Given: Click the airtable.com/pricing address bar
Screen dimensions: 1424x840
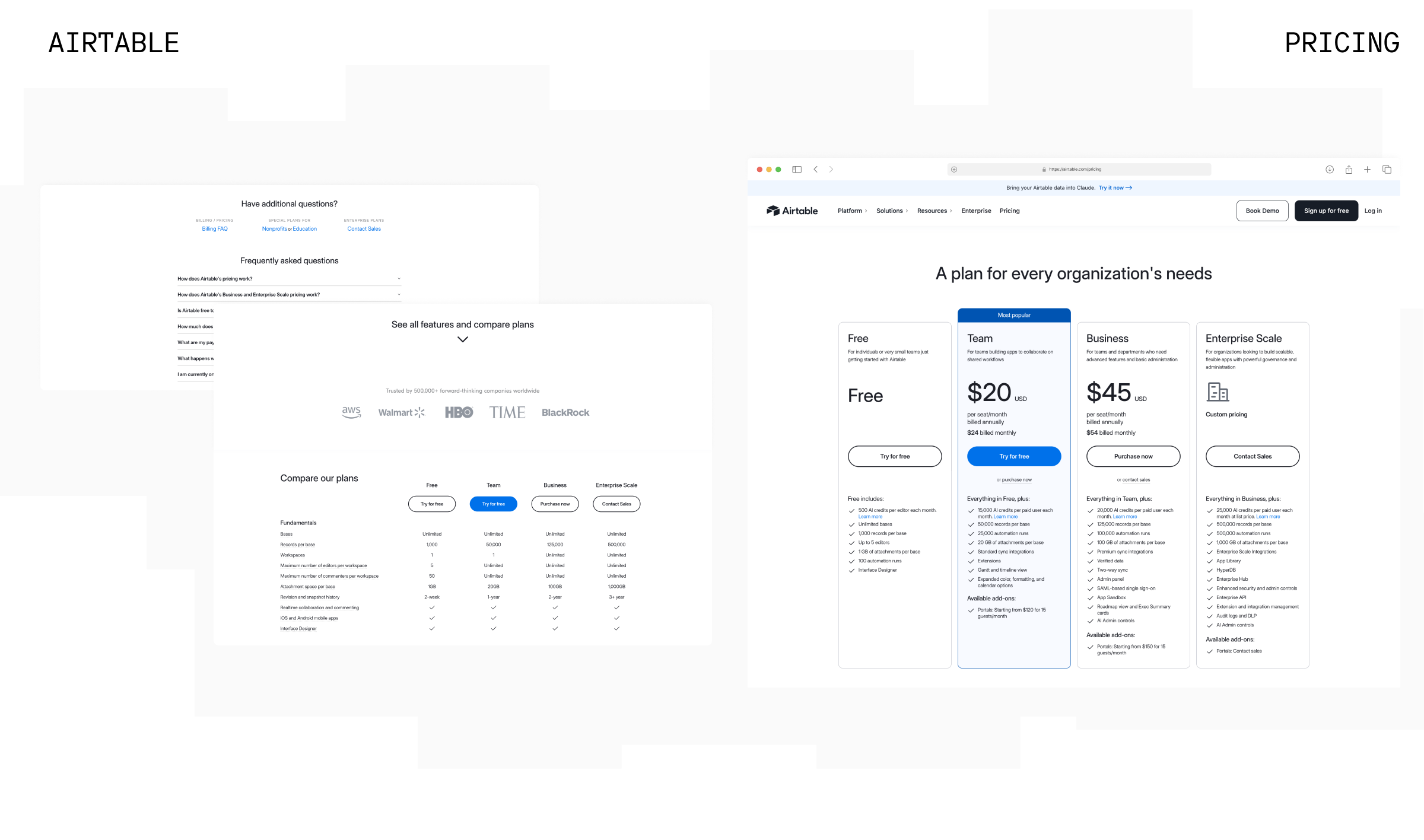Looking at the screenshot, I should pos(1079,170).
